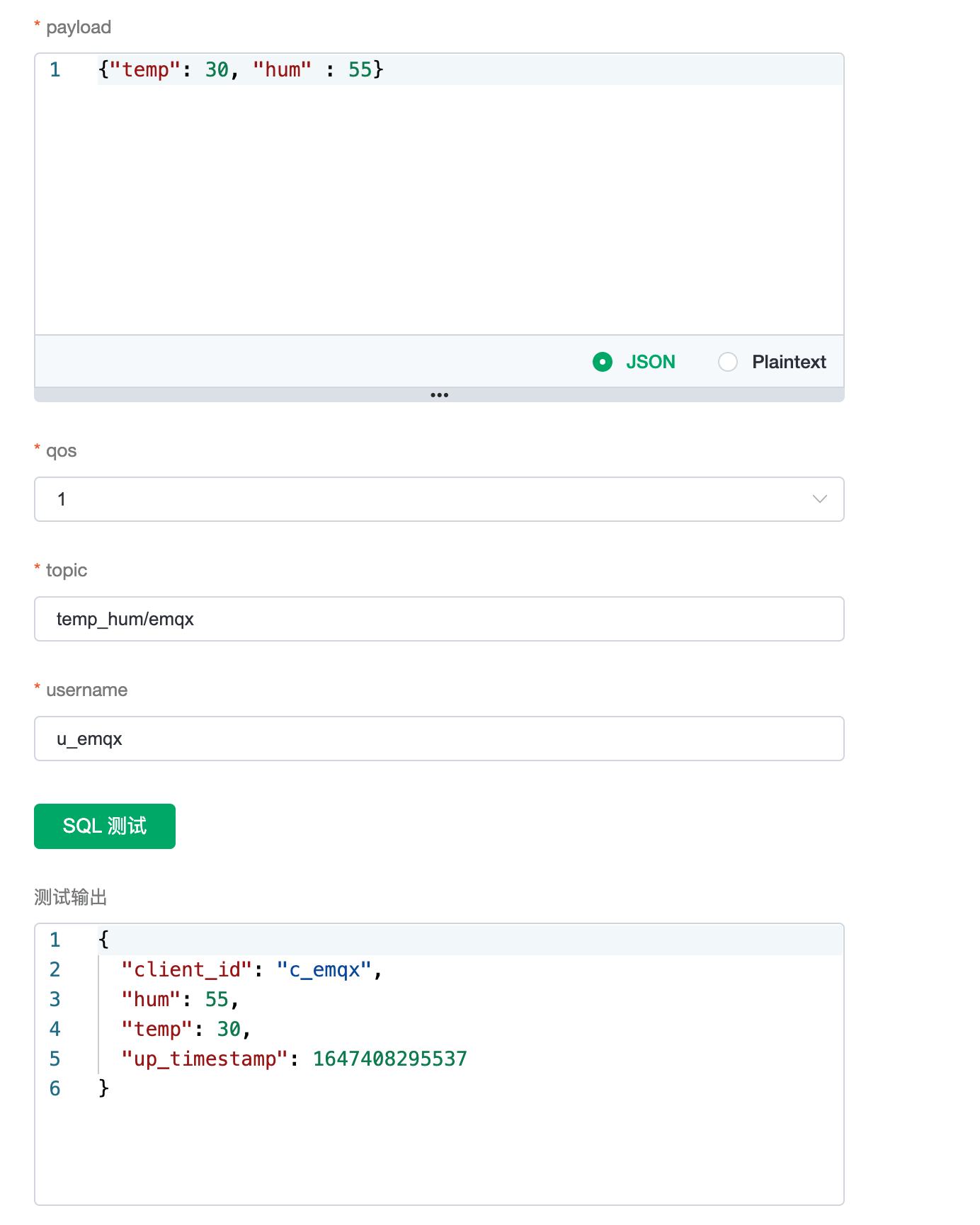The width and height of the screenshot is (980, 1225).
Task: Click the payload field label
Action: tap(78, 27)
